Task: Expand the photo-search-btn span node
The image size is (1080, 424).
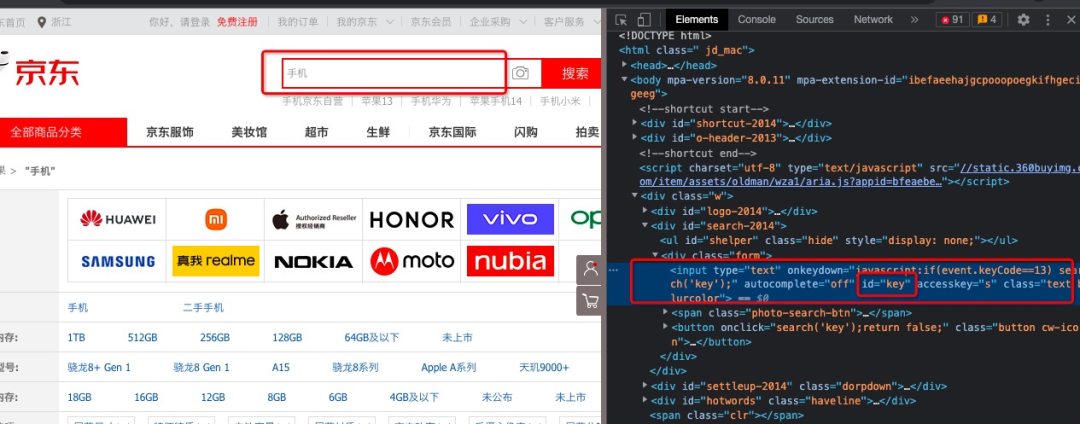Action: [665, 312]
